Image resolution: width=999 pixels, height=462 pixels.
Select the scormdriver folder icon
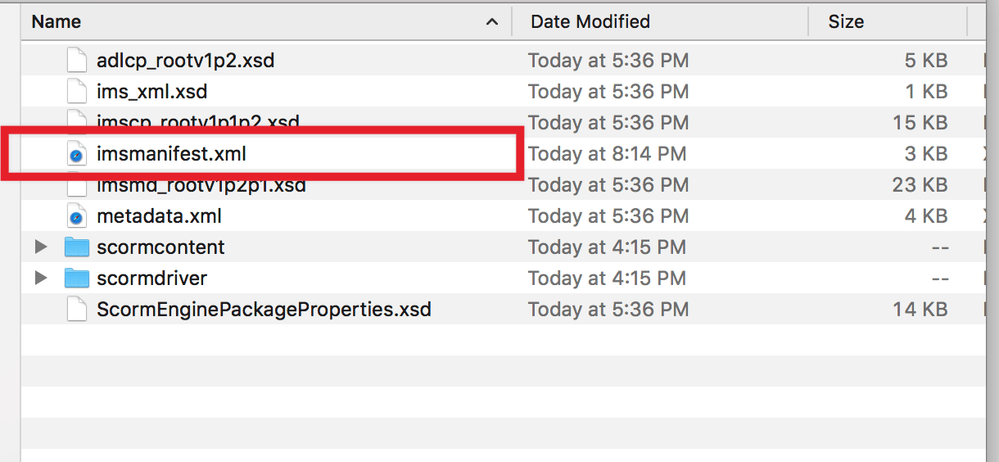(77, 278)
